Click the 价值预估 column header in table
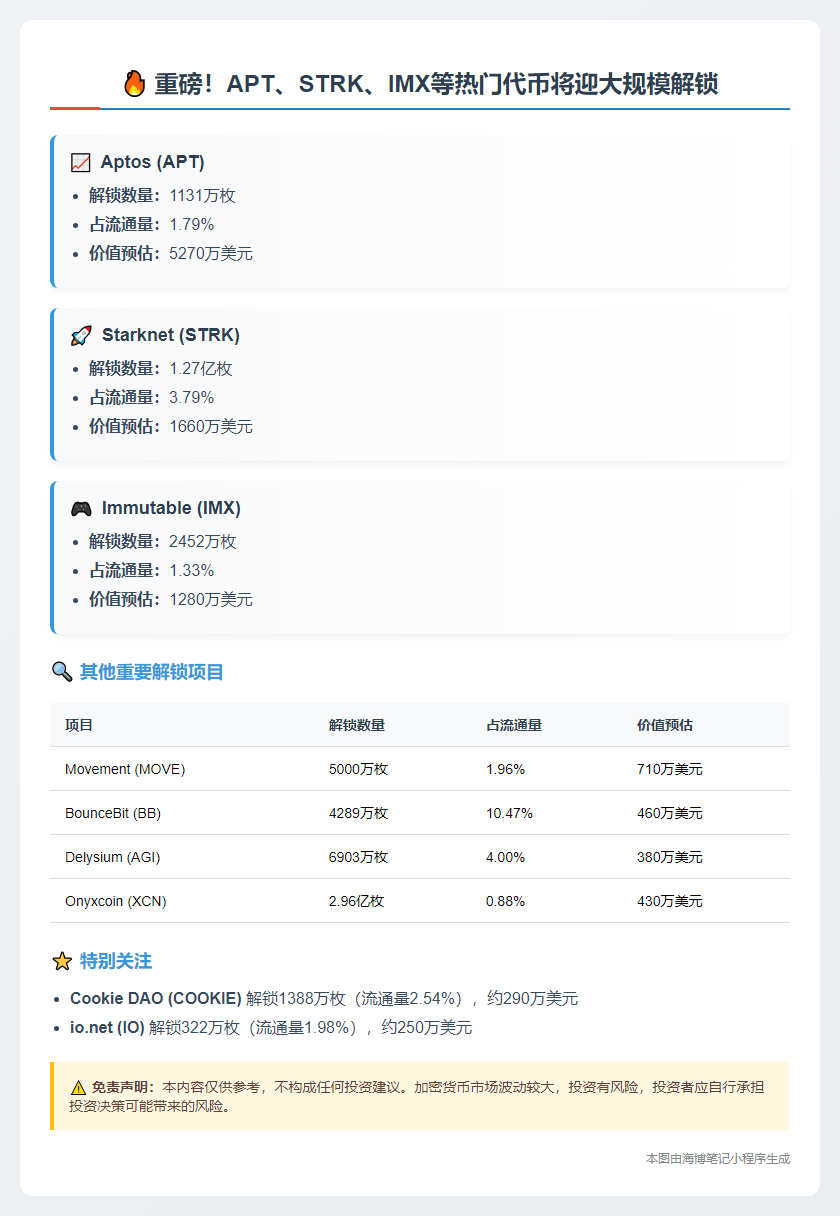Image resolution: width=840 pixels, height=1216 pixels. [665, 725]
